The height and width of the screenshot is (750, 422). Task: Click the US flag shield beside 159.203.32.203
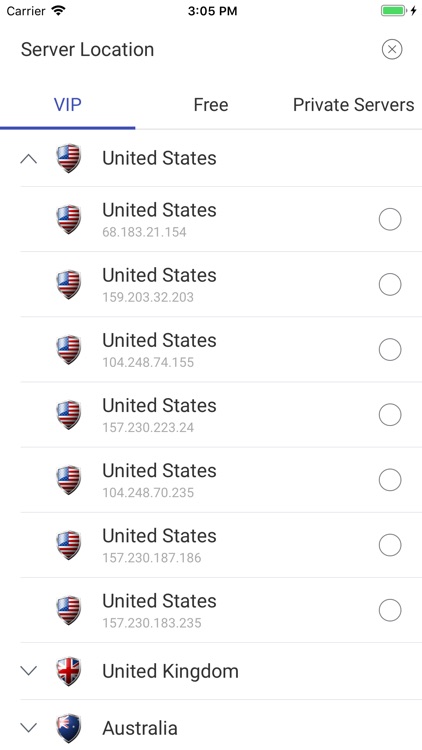coord(68,284)
